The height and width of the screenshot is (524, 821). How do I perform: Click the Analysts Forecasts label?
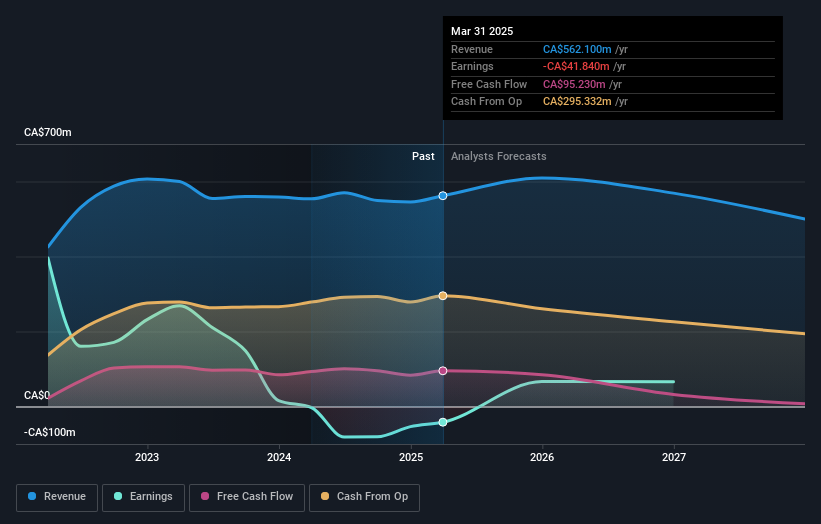click(x=498, y=156)
